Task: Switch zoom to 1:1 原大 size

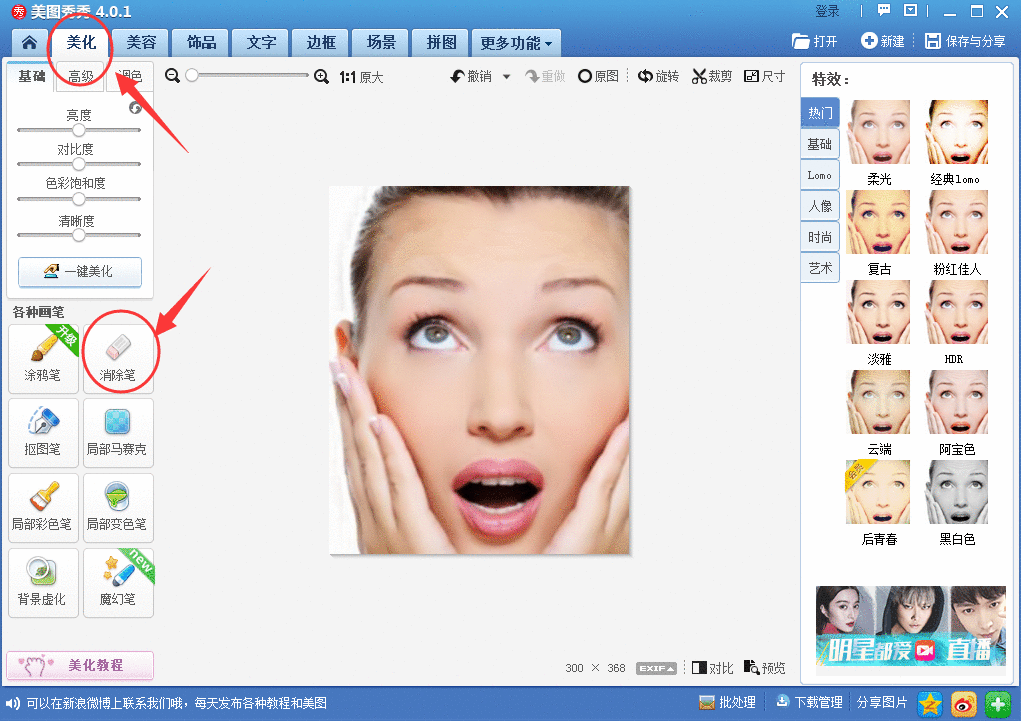Action: point(361,77)
